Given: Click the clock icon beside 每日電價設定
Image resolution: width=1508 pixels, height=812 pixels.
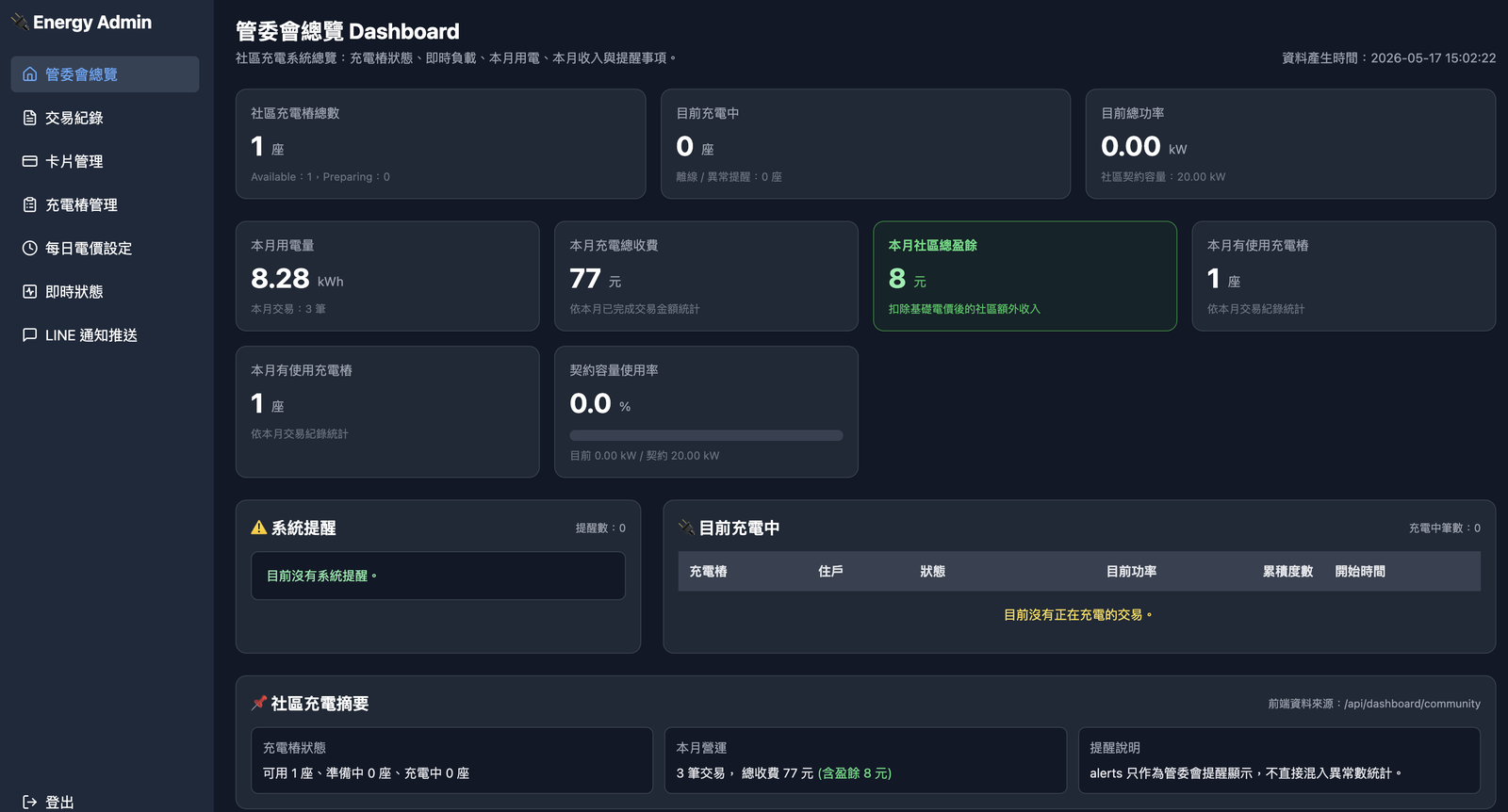Looking at the screenshot, I should pyautogui.click(x=30, y=248).
